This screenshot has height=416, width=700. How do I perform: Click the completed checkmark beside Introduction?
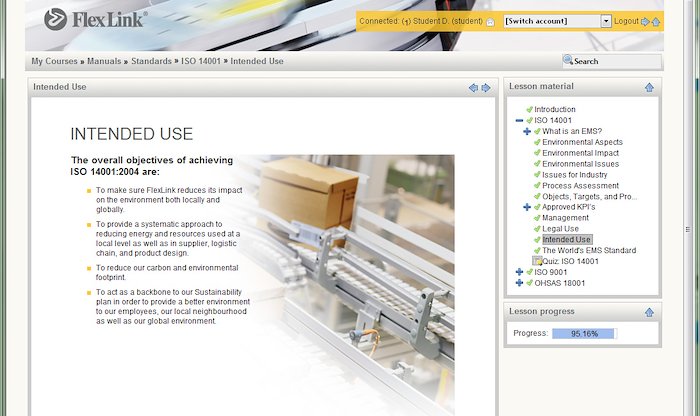529,109
